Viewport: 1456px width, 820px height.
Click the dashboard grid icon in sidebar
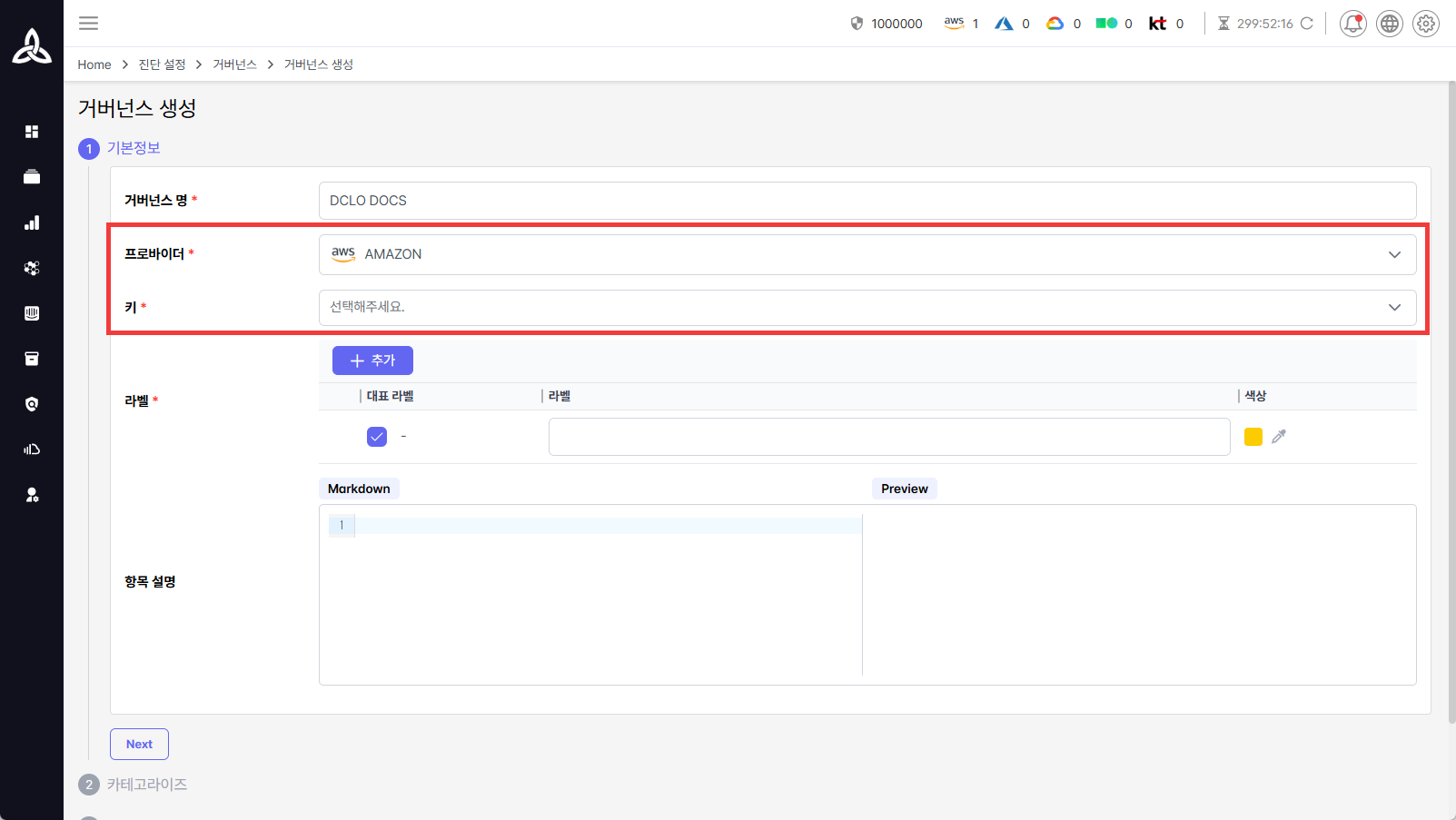point(32,132)
